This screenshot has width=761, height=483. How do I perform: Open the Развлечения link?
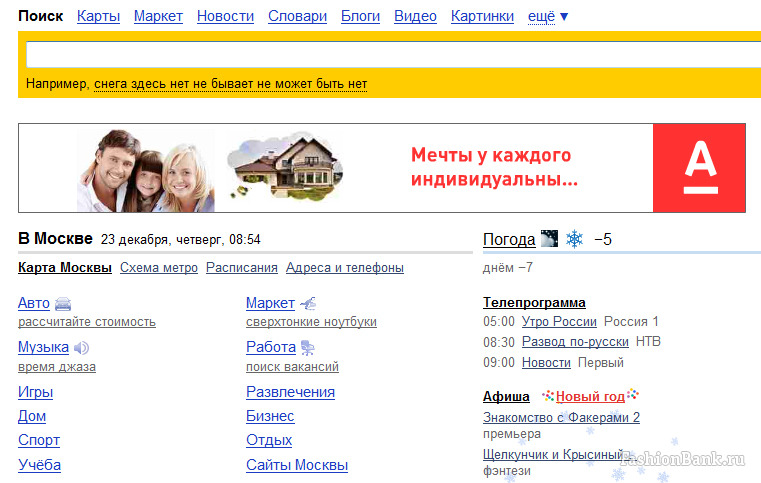[x=290, y=392]
